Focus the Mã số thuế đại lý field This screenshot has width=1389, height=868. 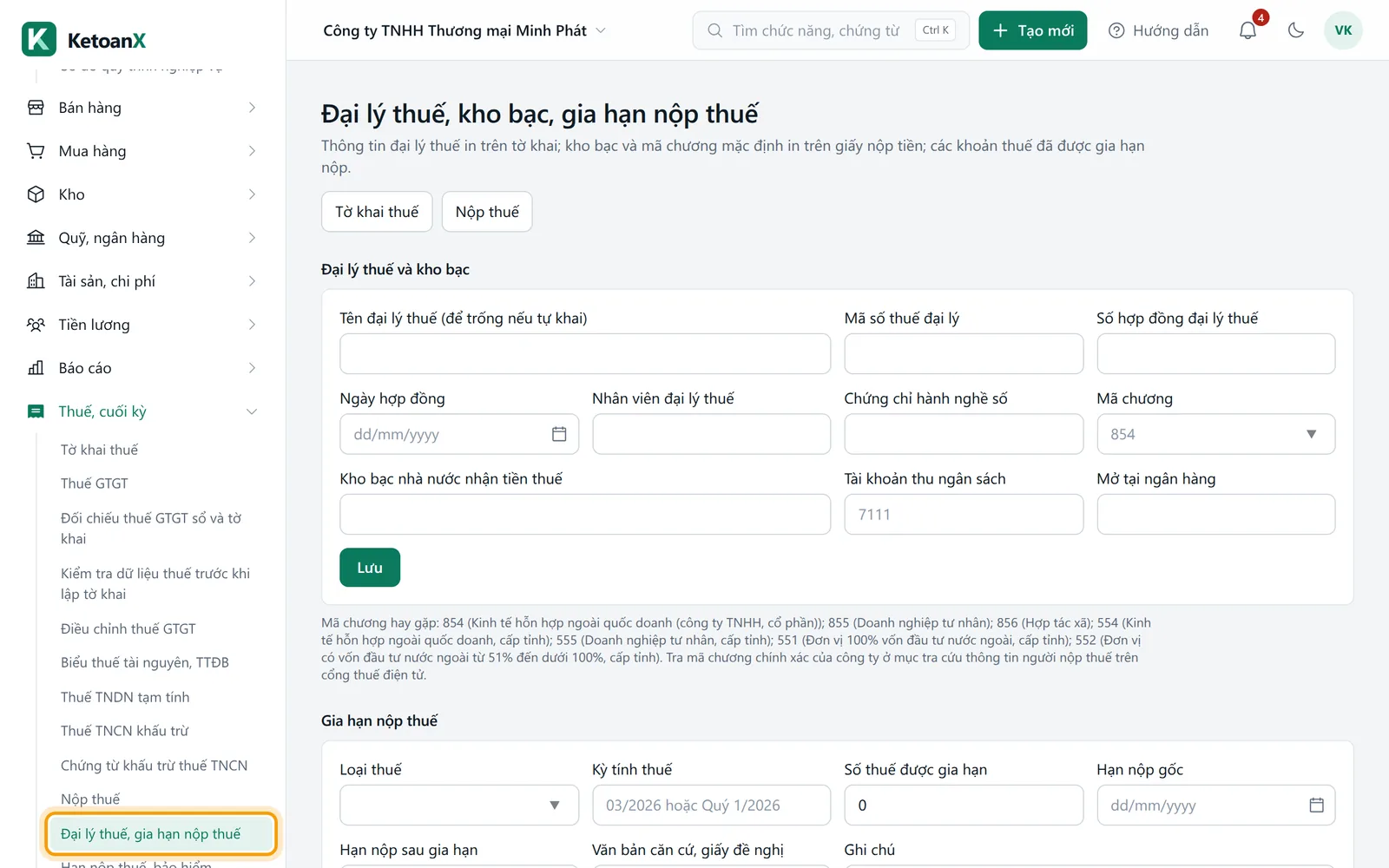tap(964, 354)
